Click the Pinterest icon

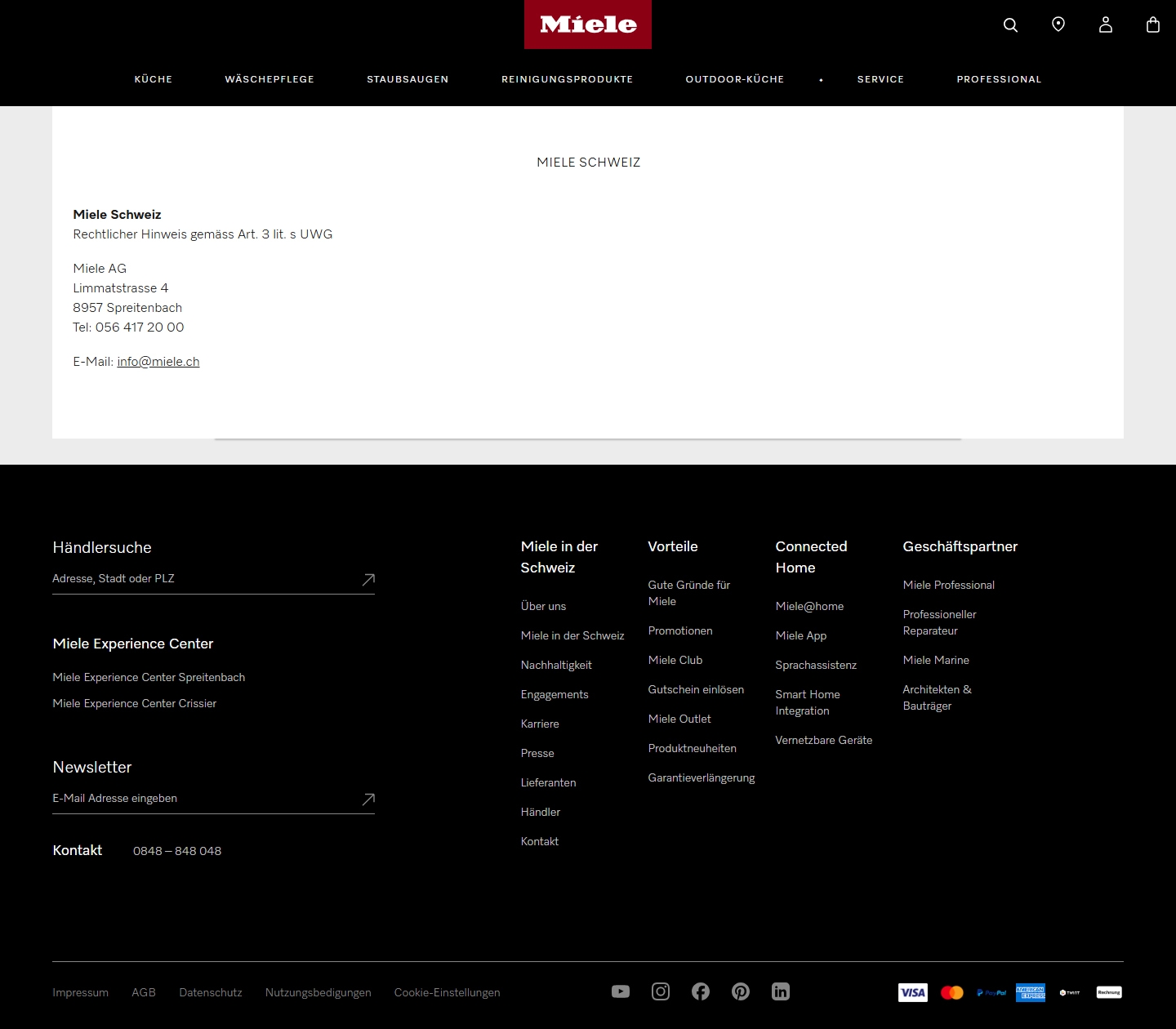[x=740, y=991]
